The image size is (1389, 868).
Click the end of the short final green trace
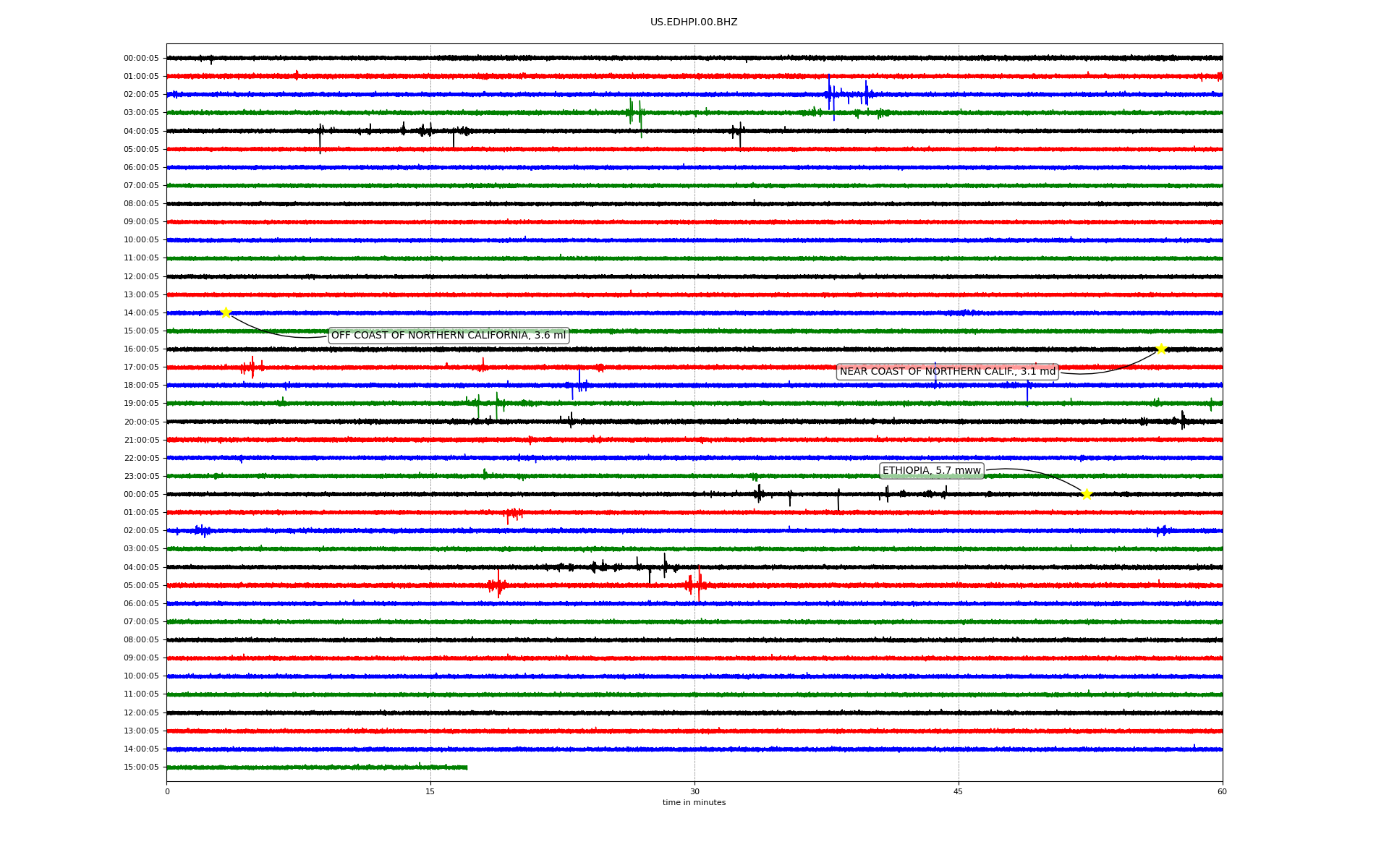point(466,767)
